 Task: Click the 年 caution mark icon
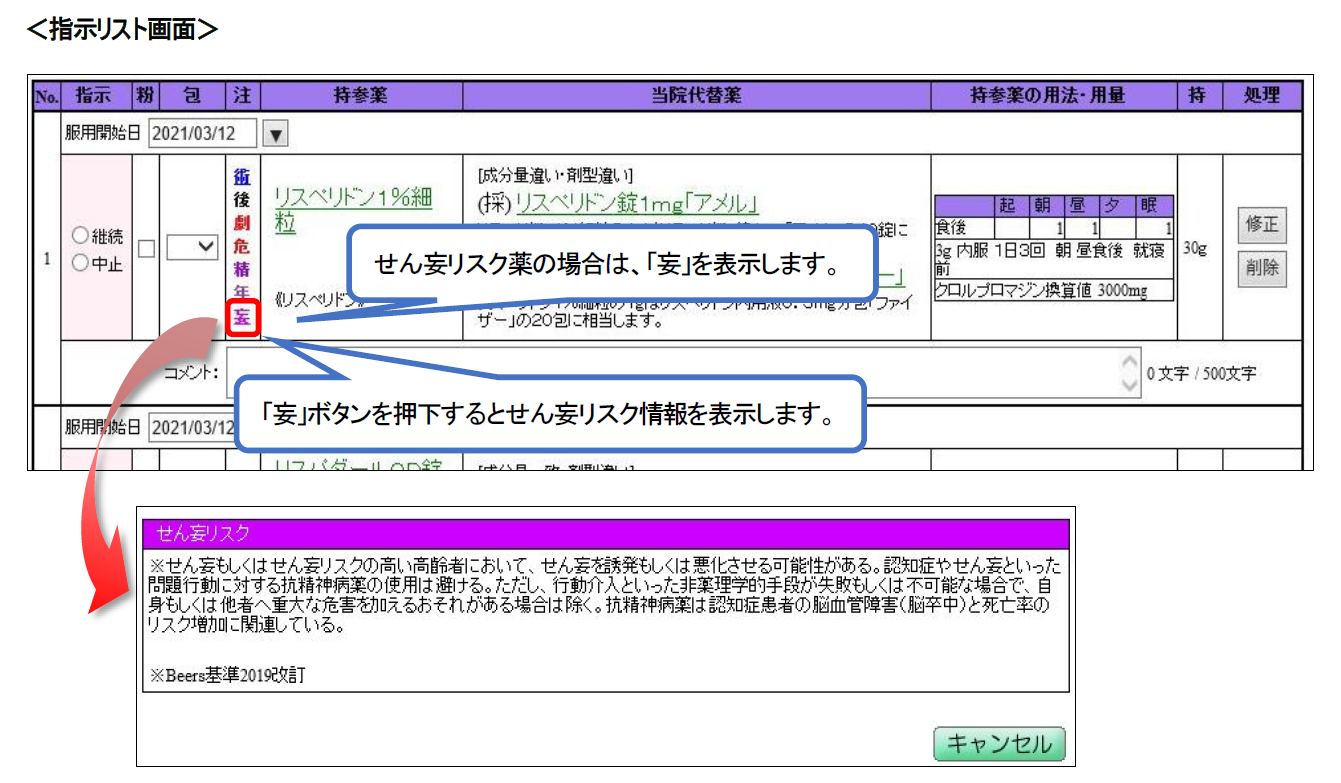tap(242, 294)
